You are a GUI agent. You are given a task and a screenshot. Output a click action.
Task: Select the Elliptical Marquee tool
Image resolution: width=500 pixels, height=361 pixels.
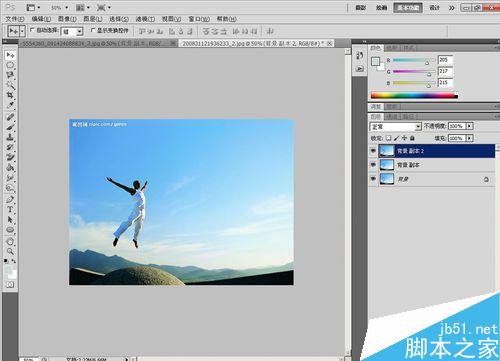point(10,65)
